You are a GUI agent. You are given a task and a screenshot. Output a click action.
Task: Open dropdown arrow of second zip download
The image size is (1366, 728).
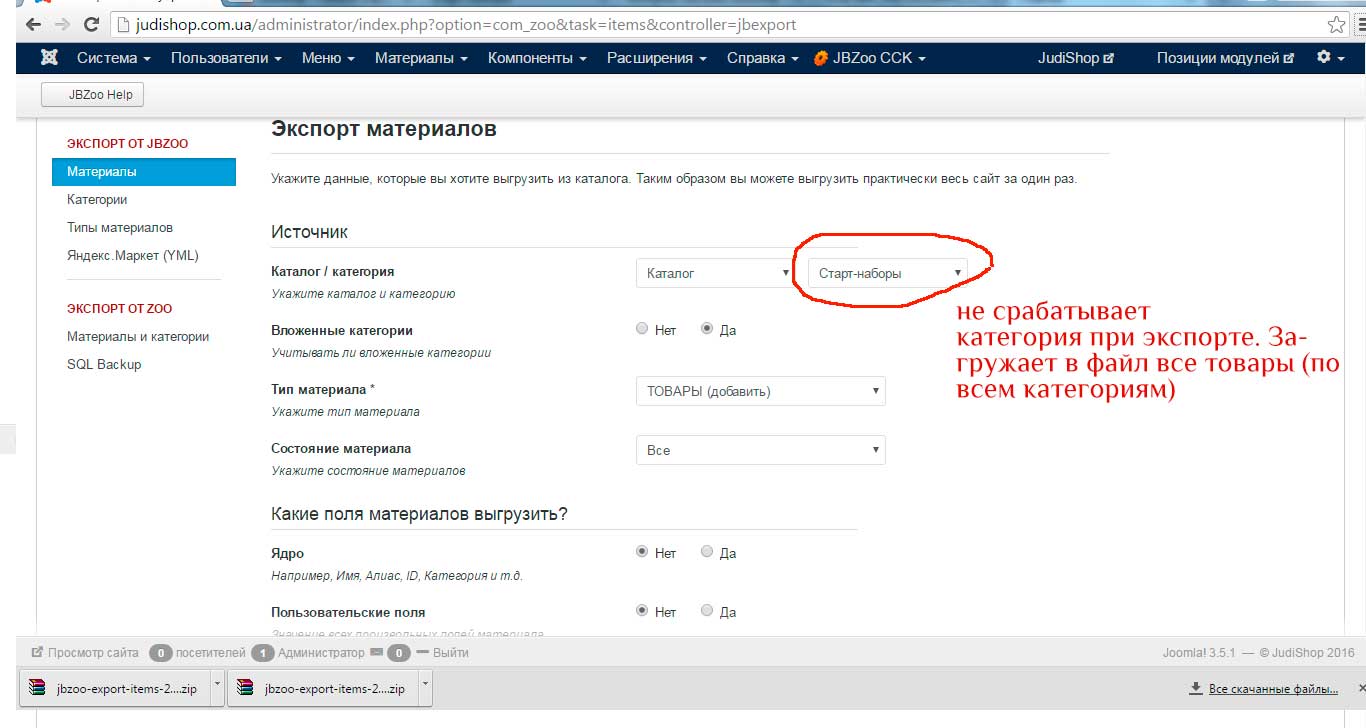pyautogui.click(x=425, y=687)
